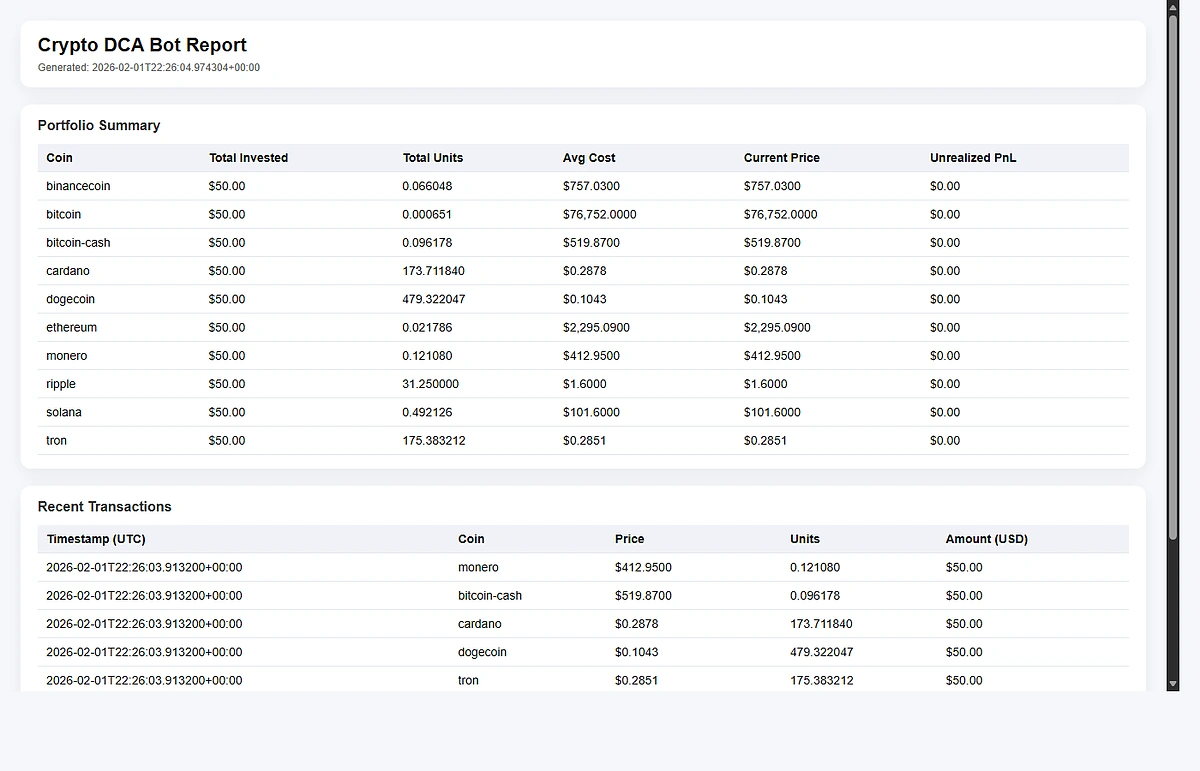
Task: Click the generated timestamp text under the title
Action: click(148, 67)
